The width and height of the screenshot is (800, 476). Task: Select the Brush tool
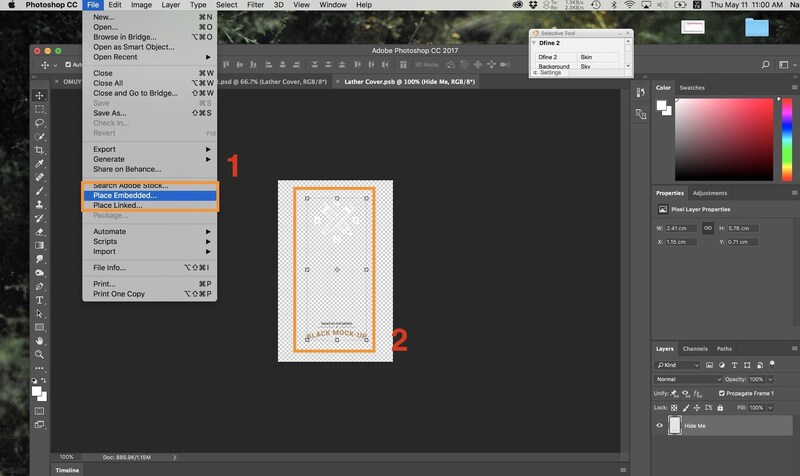[x=39, y=191]
